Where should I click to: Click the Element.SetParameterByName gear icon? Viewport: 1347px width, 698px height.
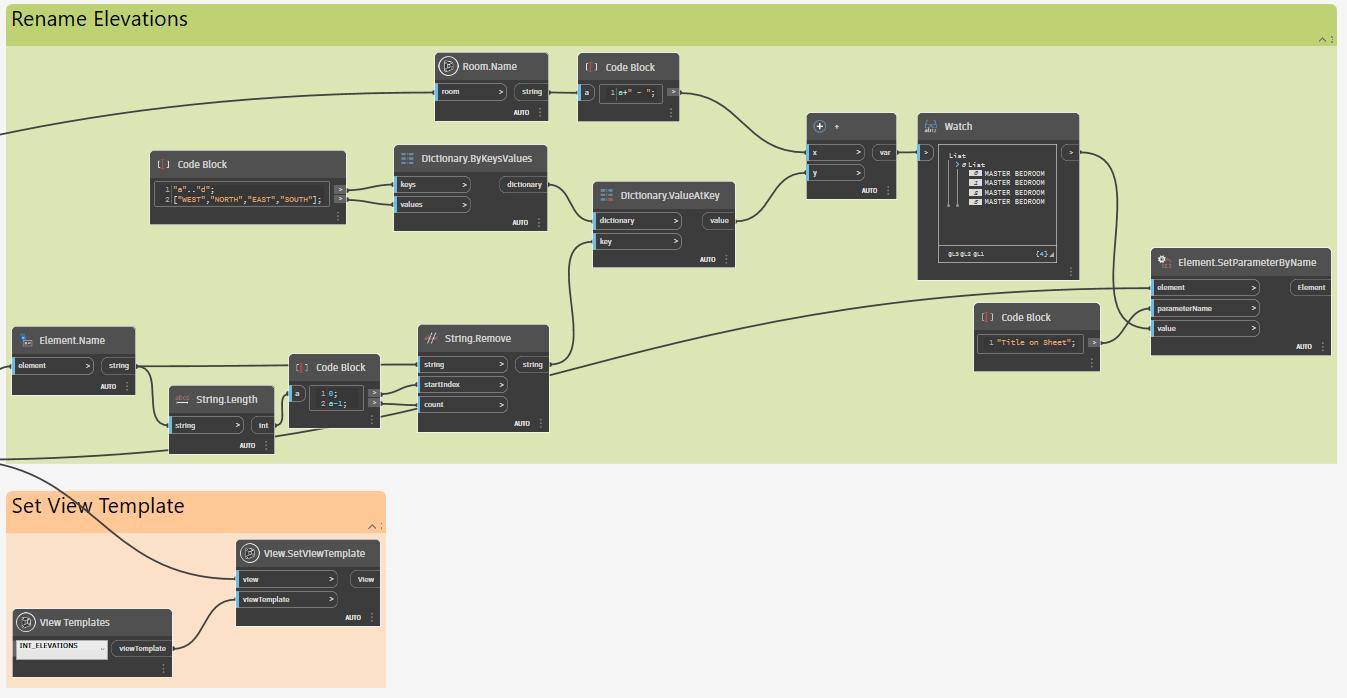click(x=1164, y=261)
